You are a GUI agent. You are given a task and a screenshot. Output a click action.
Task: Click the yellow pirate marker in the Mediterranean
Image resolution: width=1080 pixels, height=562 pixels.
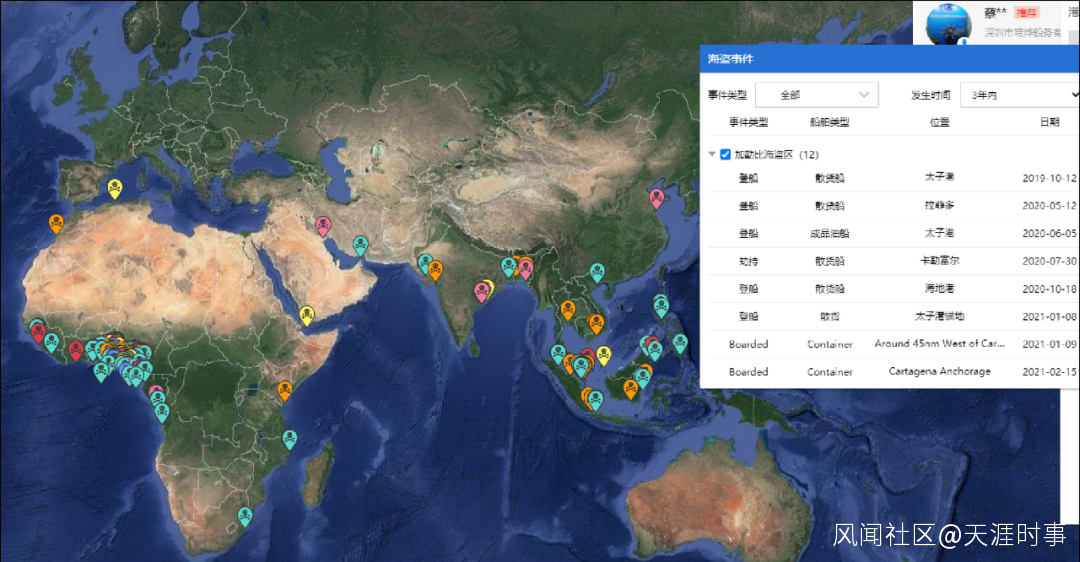coord(115,187)
